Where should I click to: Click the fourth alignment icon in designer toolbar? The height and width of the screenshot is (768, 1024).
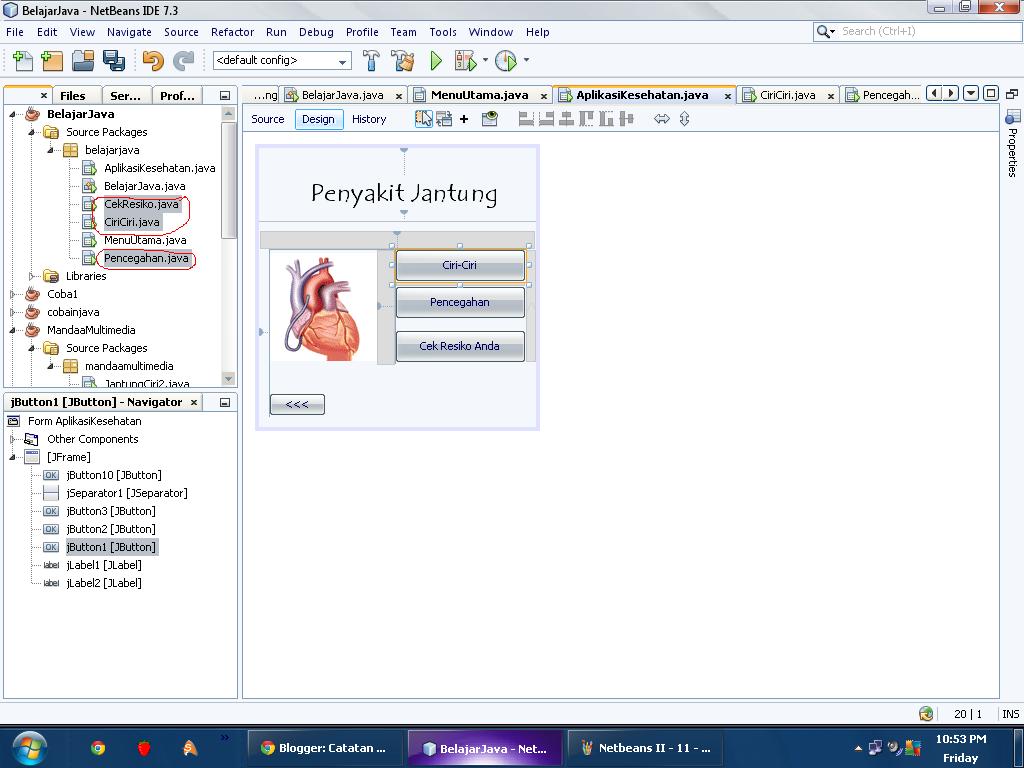click(x=586, y=119)
